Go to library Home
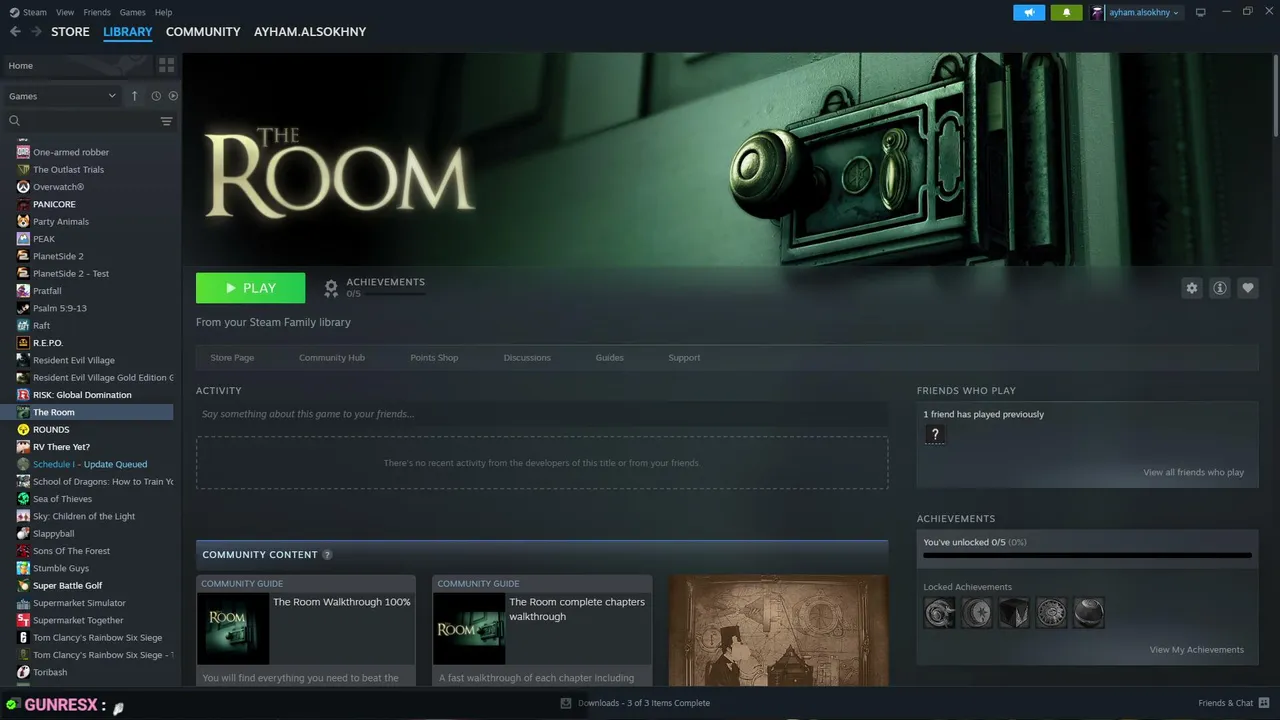Screen dimensions: 1280x720 click(x=77, y=65)
